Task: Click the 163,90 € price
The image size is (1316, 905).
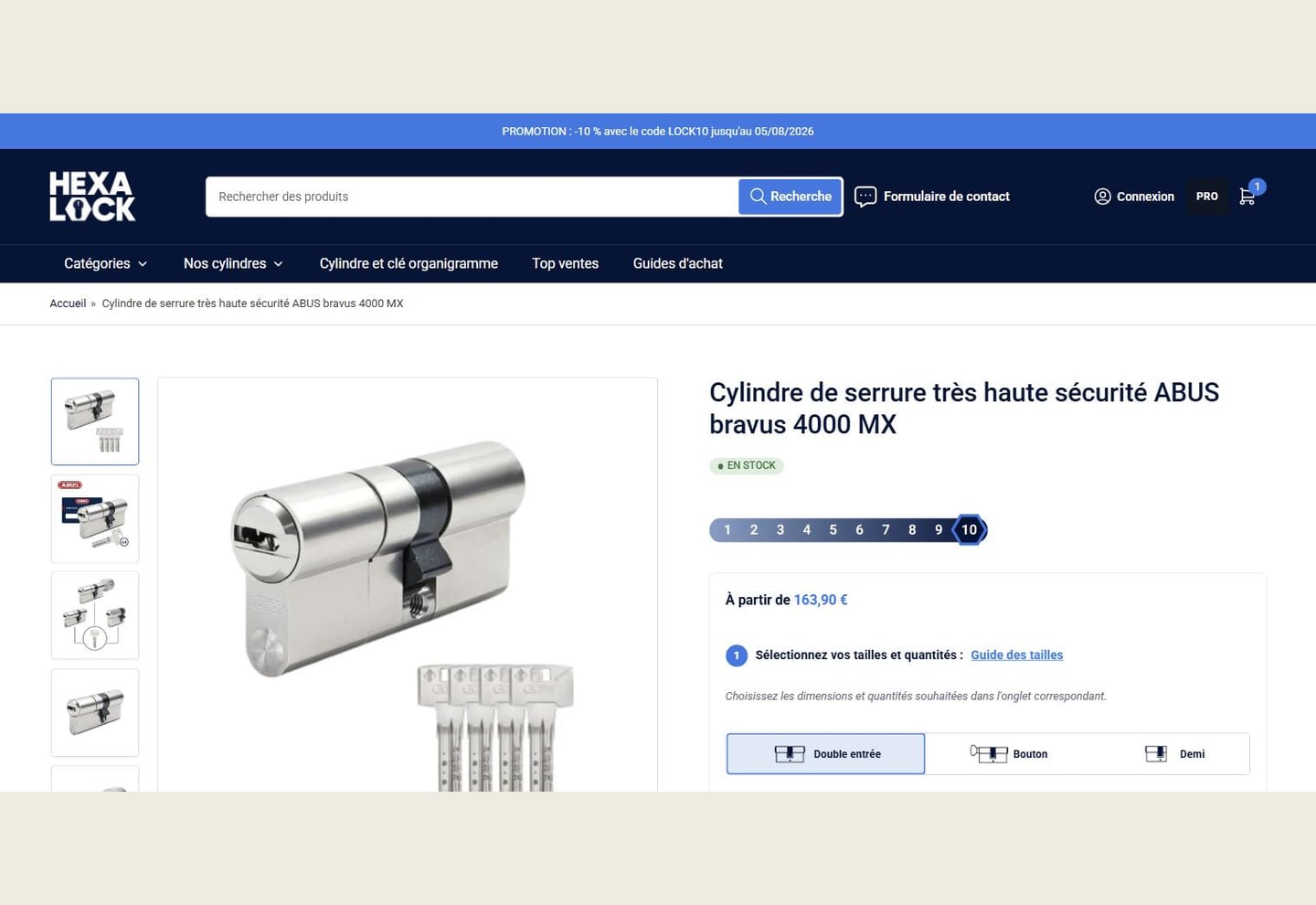Action: tap(821, 600)
